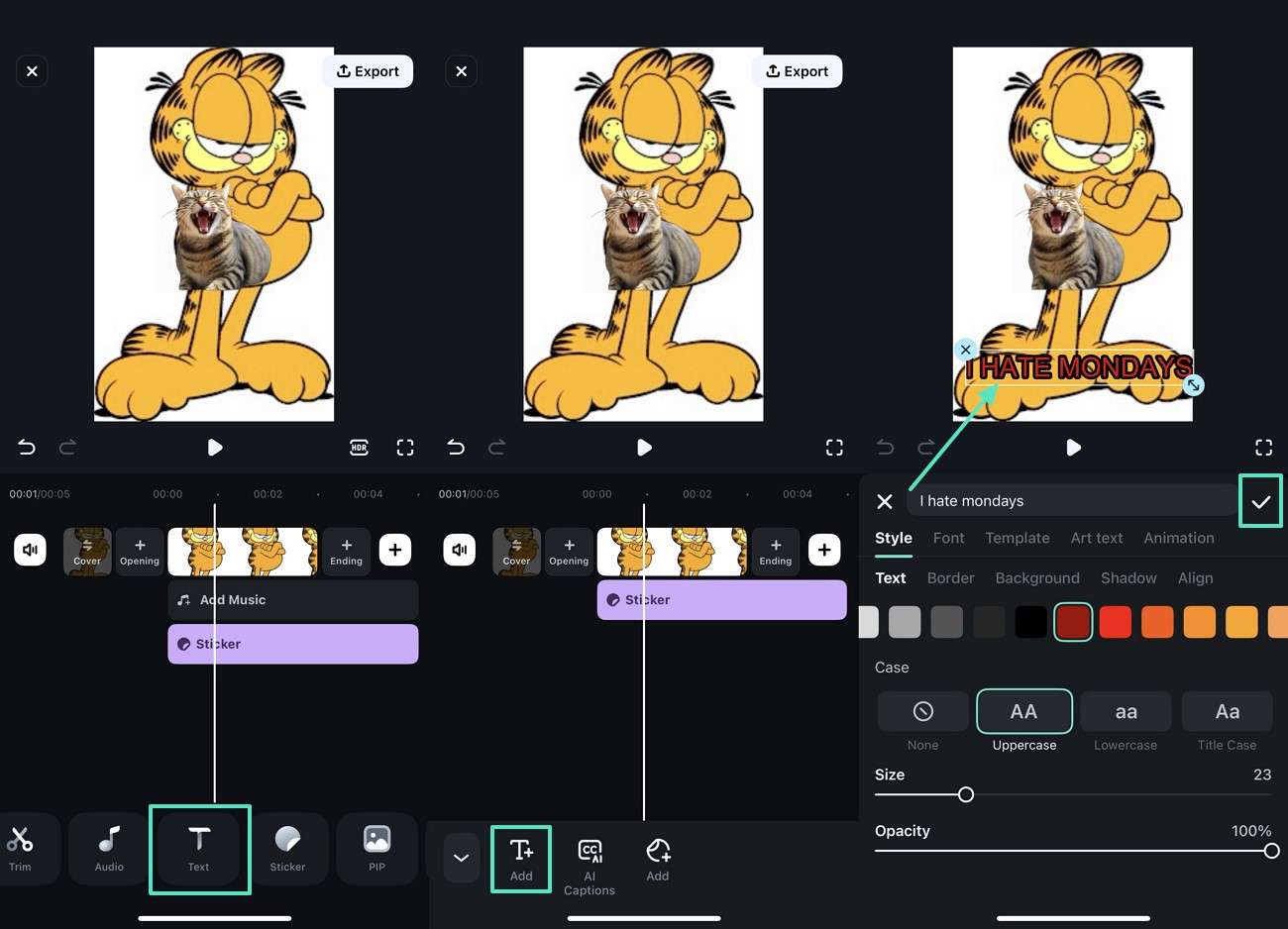This screenshot has width=1288, height=929.
Task: Add an Ending in left timeline
Action: 346,552
